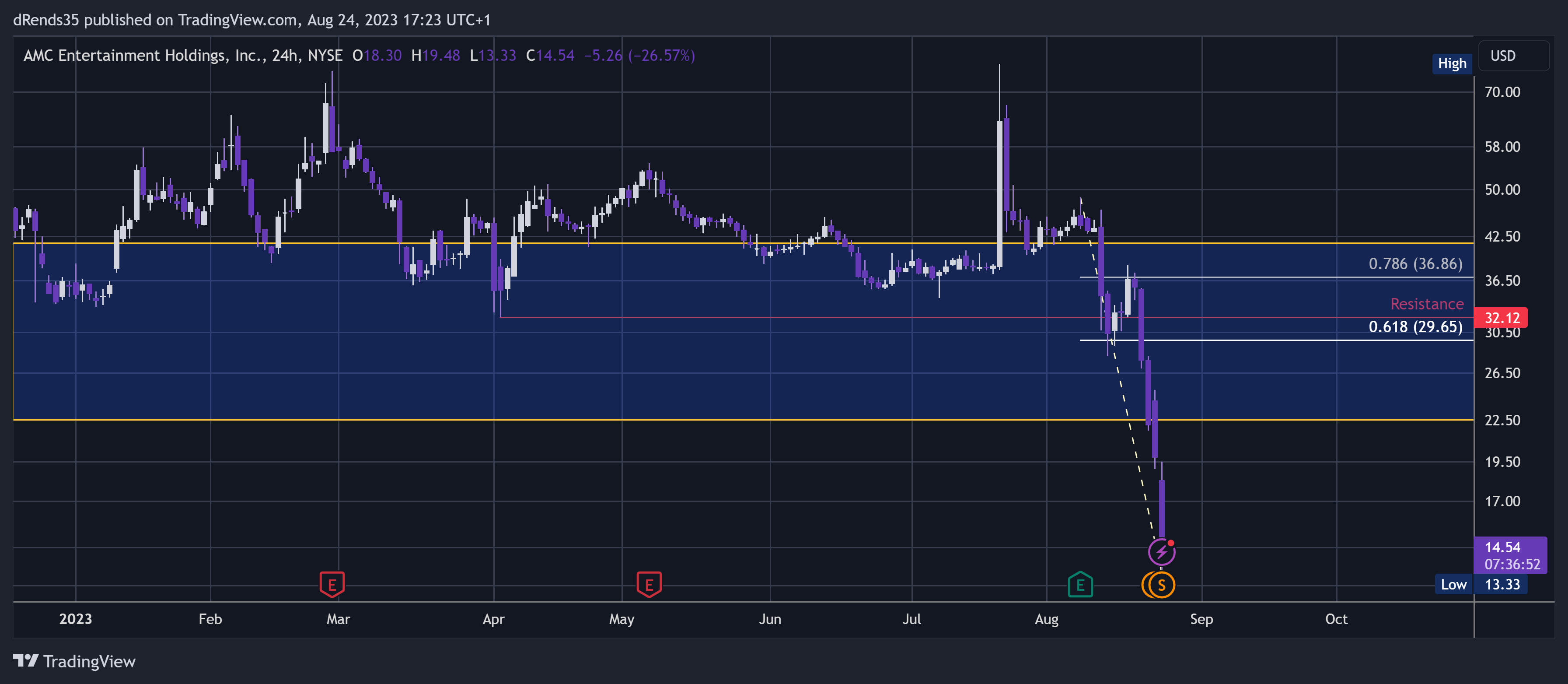
Task: Click the opening value O18.30 in header
Action: [377, 56]
